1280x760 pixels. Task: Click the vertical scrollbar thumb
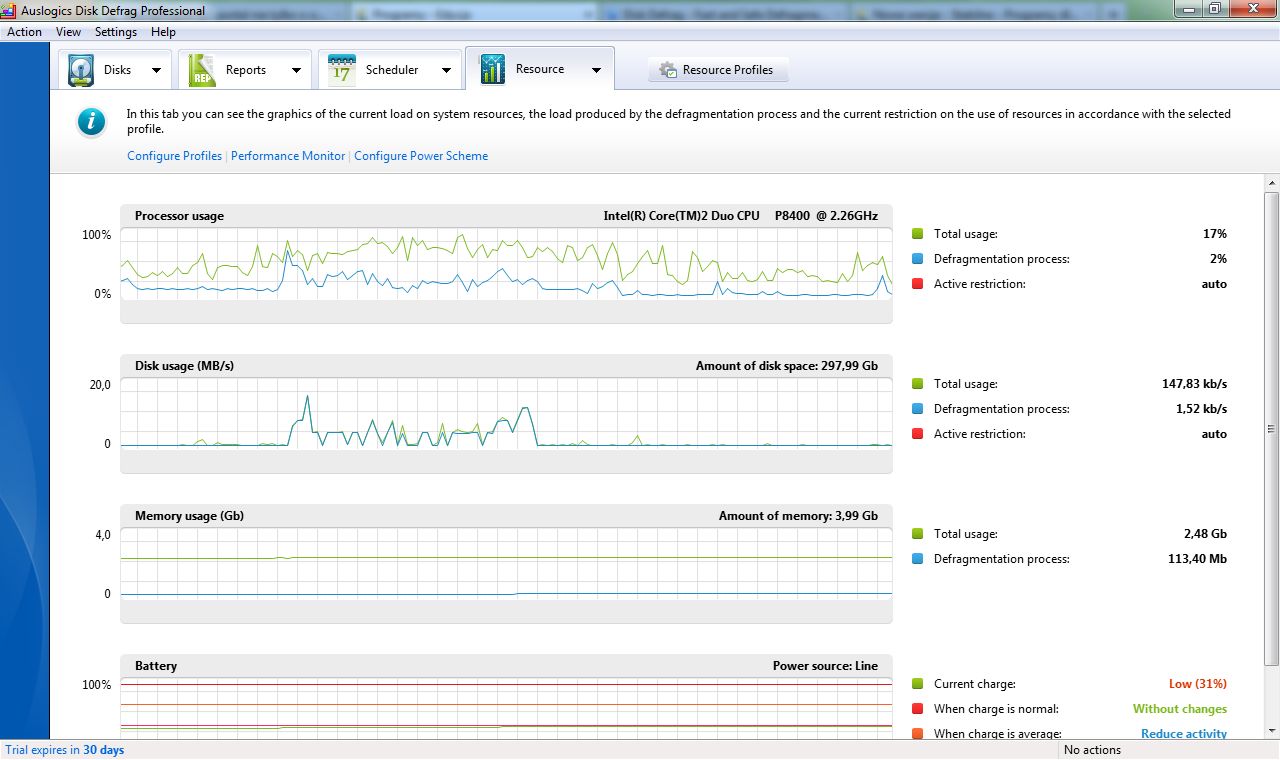[1271, 429]
